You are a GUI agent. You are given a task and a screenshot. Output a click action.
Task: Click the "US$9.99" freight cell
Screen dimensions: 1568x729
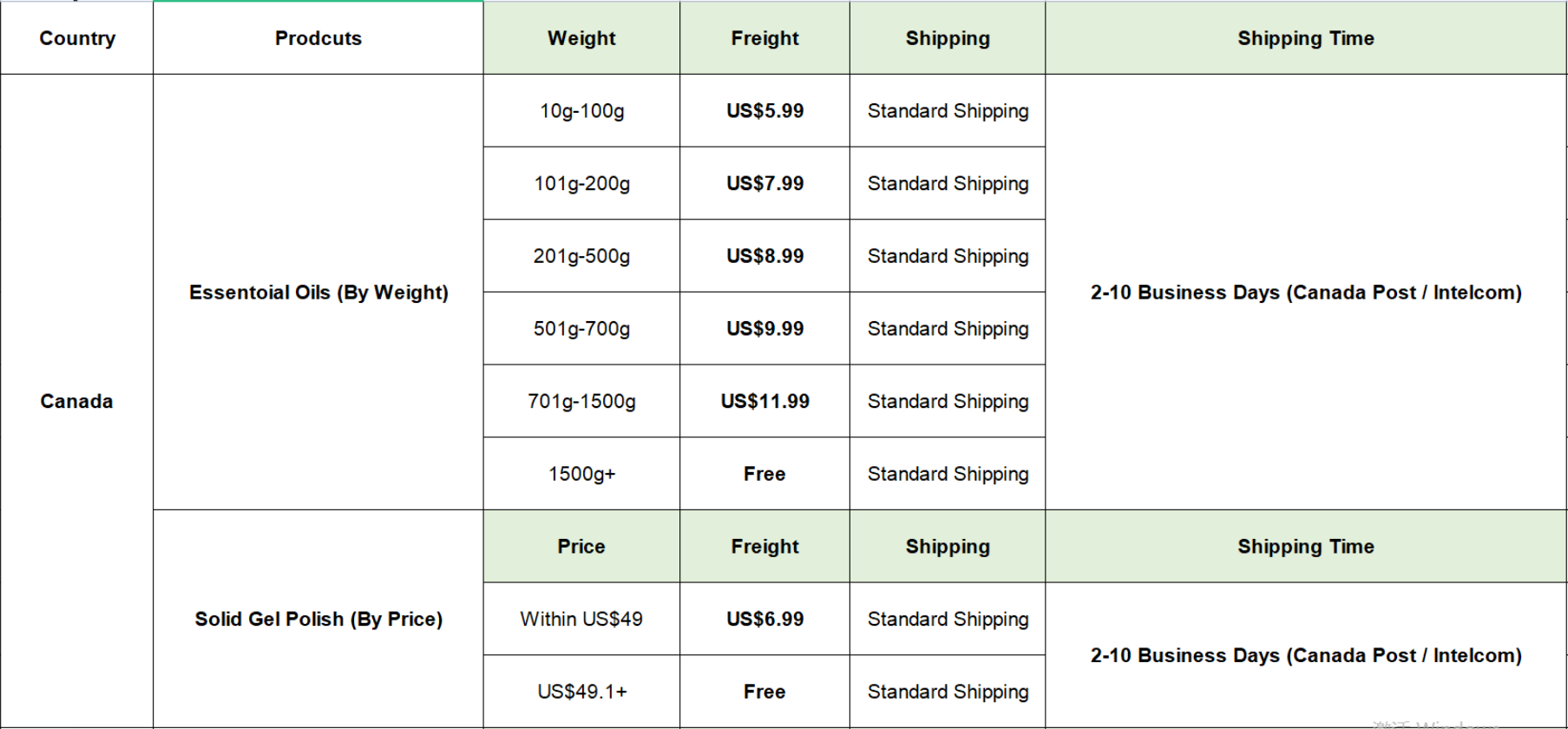(x=764, y=329)
